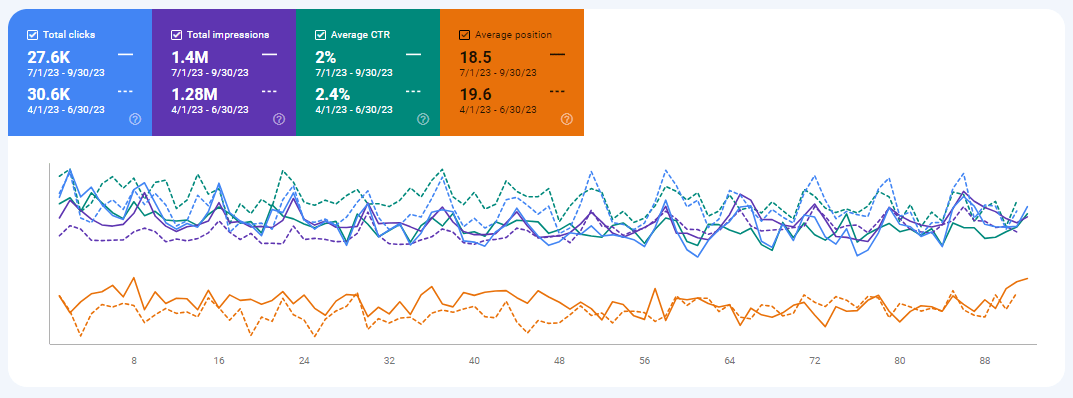Click the 7/1/23 - 9/30/23 date under 18.5
This screenshot has width=1073, height=398.
[497, 72]
